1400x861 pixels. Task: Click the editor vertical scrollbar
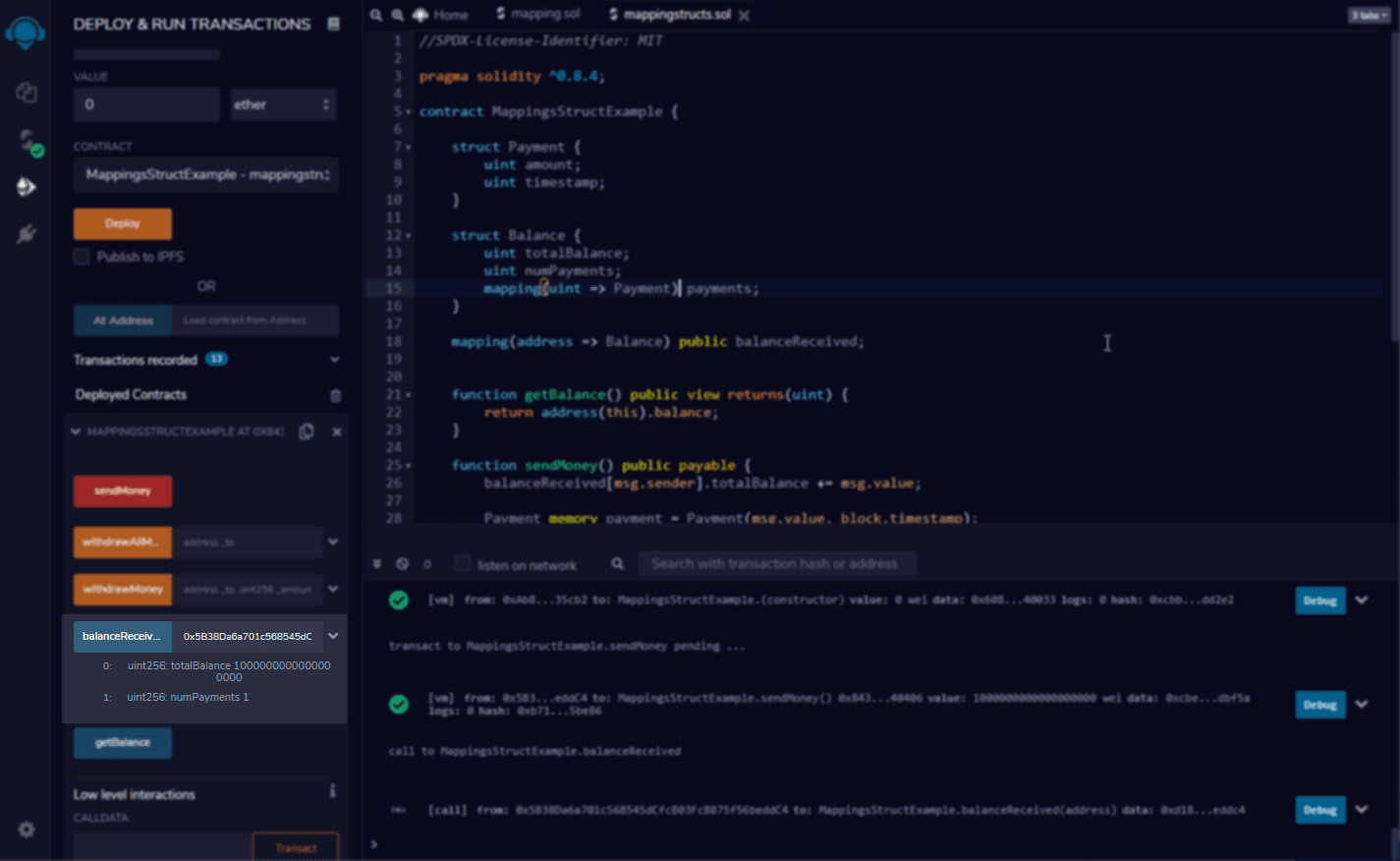[1394, 187]
